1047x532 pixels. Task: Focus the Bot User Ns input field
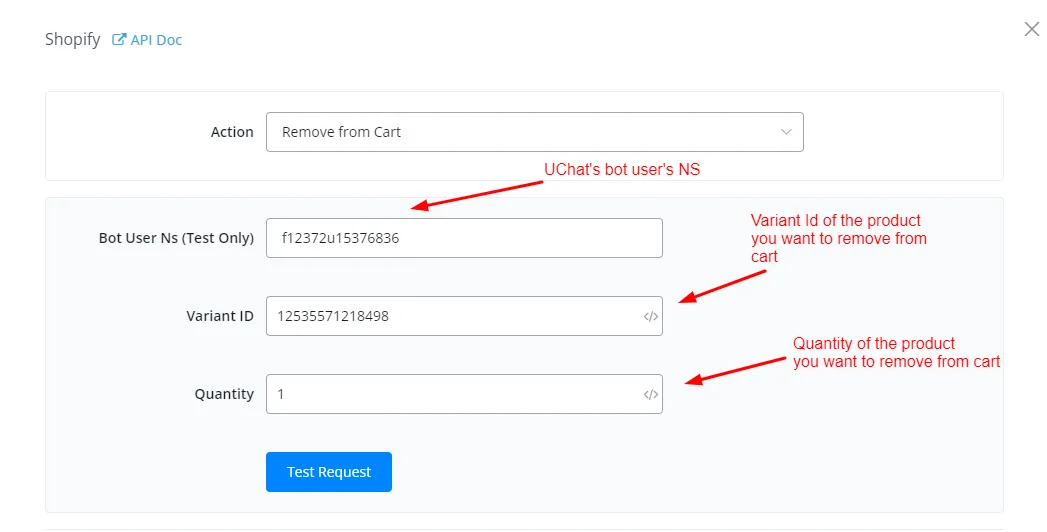pyautogui.click(x=464, y=238)
